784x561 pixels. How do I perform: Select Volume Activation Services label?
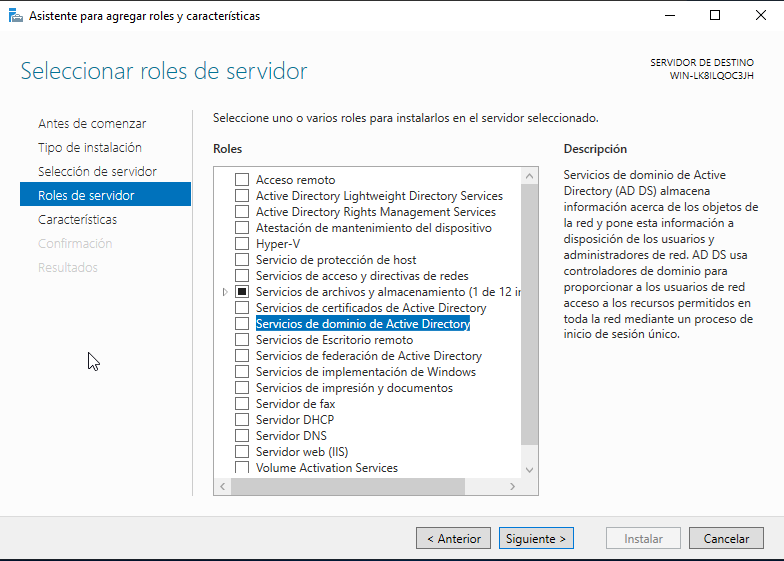pos(327,468)
